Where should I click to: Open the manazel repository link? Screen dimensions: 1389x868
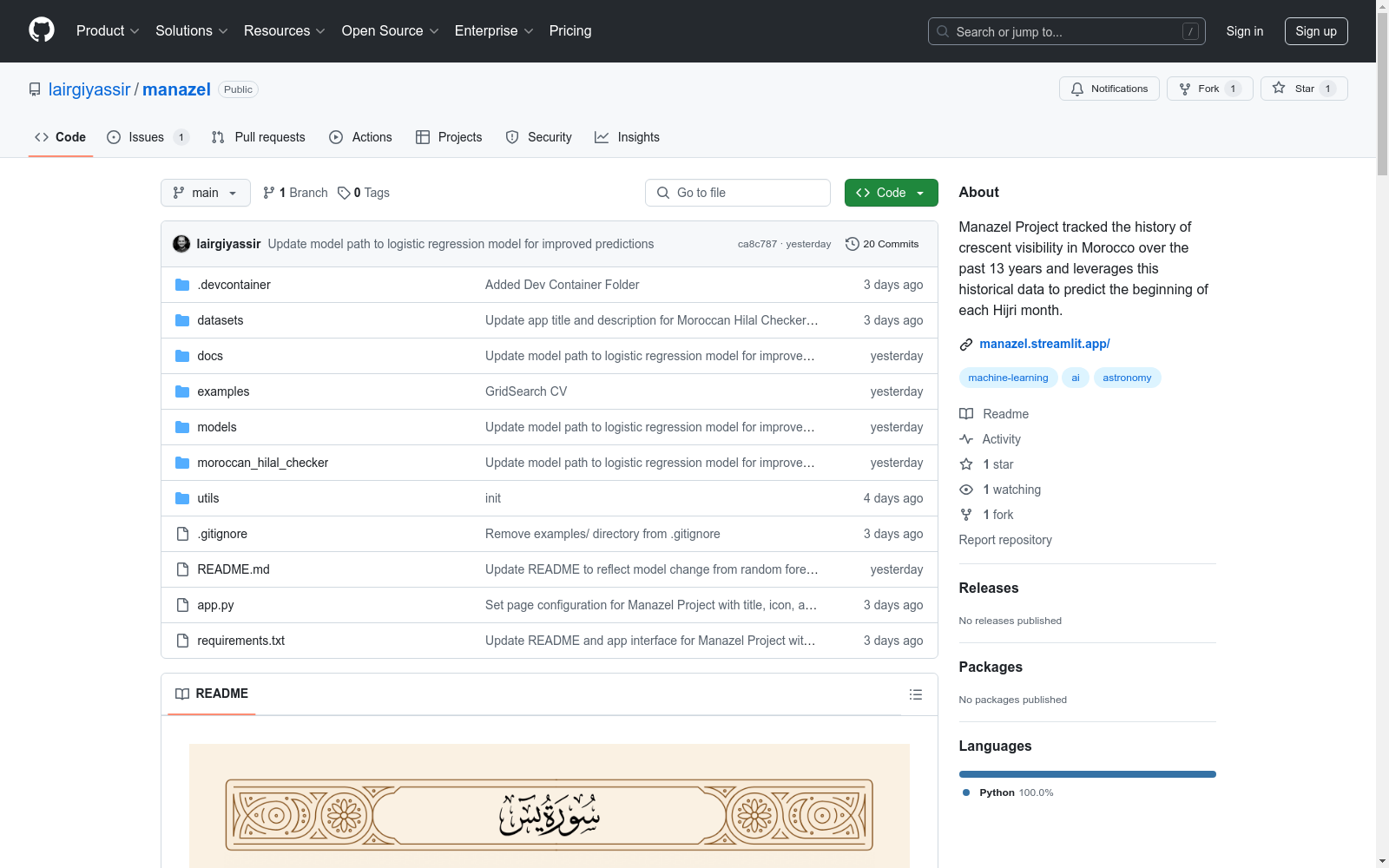(176, 89)
